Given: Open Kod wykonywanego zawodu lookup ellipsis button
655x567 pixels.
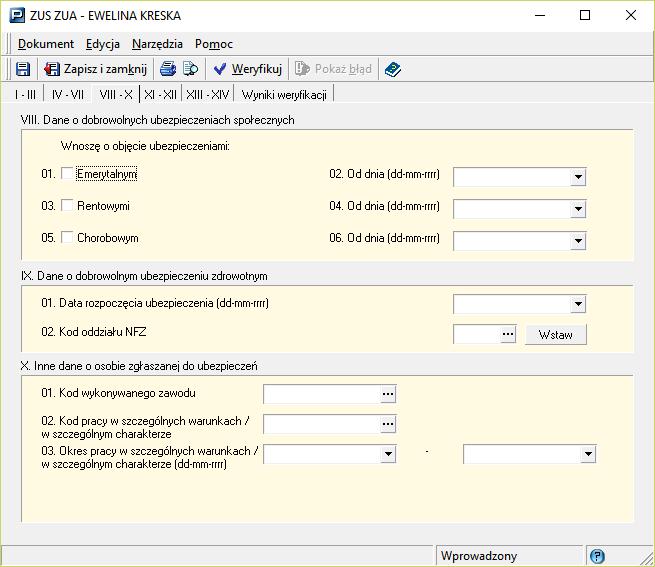Looking at the screenshot, I should [388, 394].
